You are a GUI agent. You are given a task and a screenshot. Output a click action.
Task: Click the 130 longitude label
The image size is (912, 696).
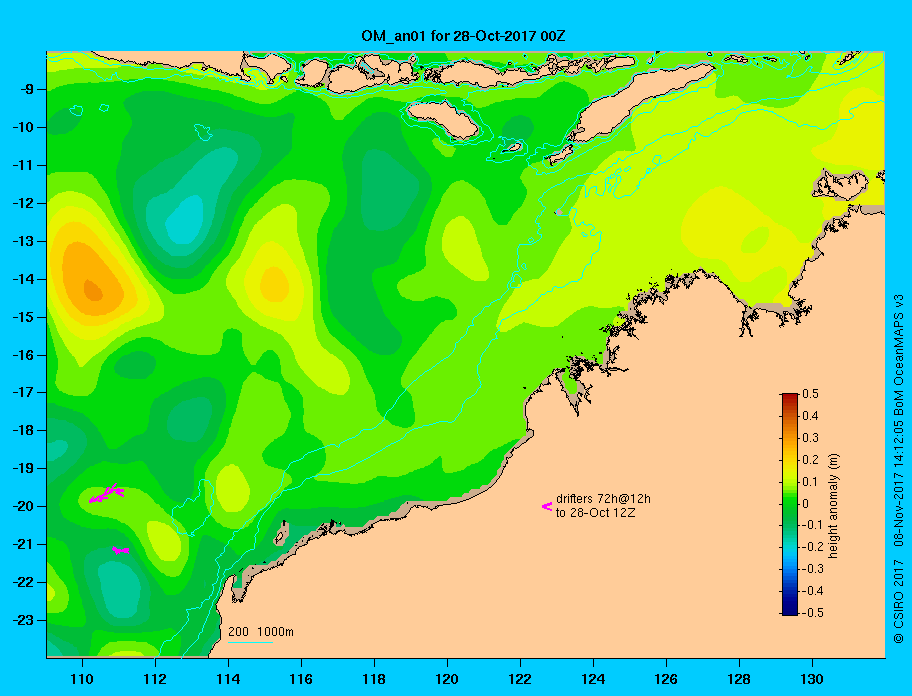pos(812,679)
